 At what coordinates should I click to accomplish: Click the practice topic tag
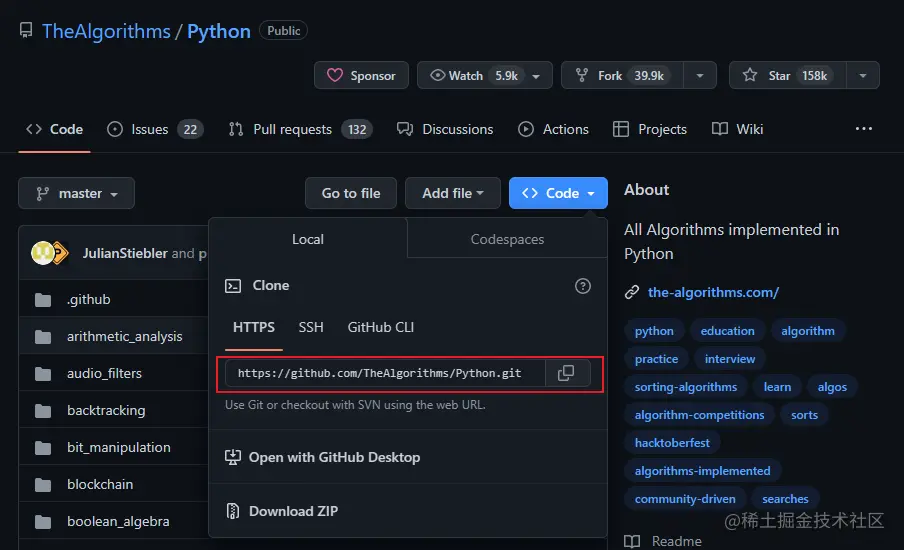click(x=656, y=359)
